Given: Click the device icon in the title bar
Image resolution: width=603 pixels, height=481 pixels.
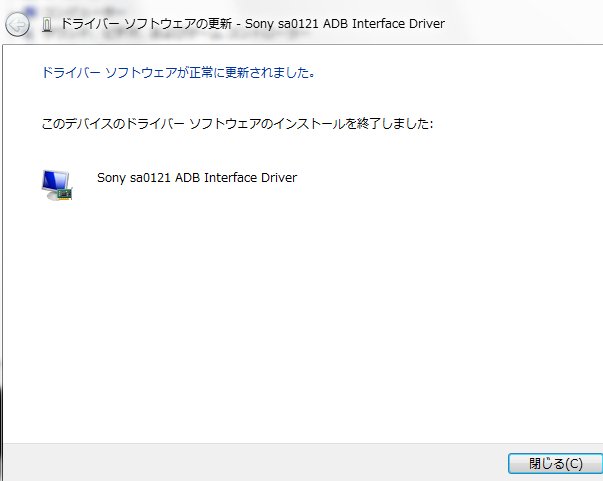Looking at the screenshot, I should pyautogui.click(x=47, y=25).
